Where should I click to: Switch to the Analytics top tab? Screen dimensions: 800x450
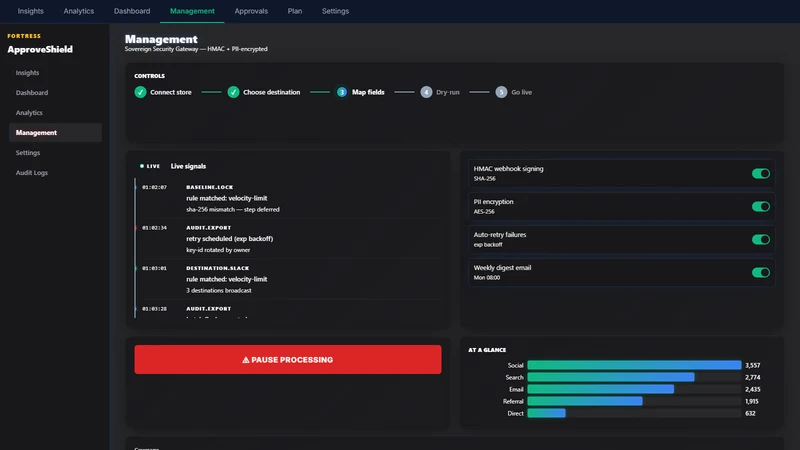pos(79,11)
